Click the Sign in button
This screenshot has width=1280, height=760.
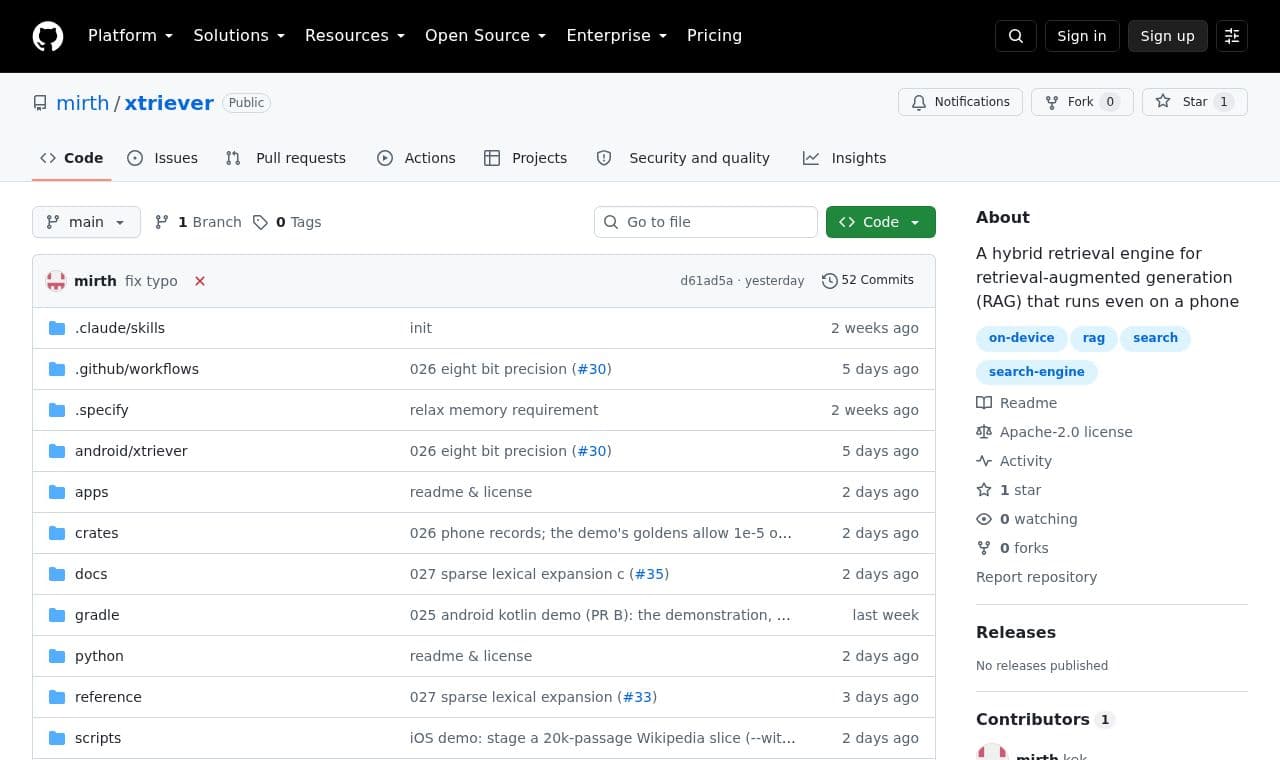coord(1082,36)
